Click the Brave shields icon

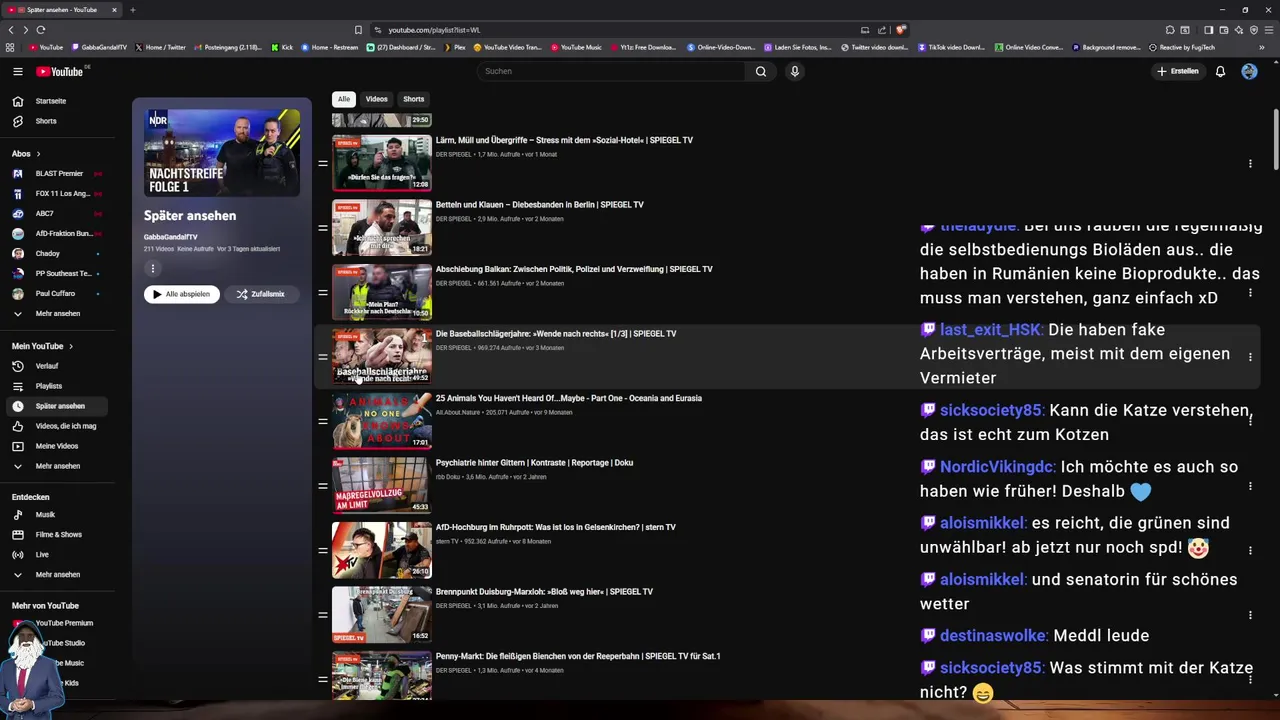coord(901,30)
